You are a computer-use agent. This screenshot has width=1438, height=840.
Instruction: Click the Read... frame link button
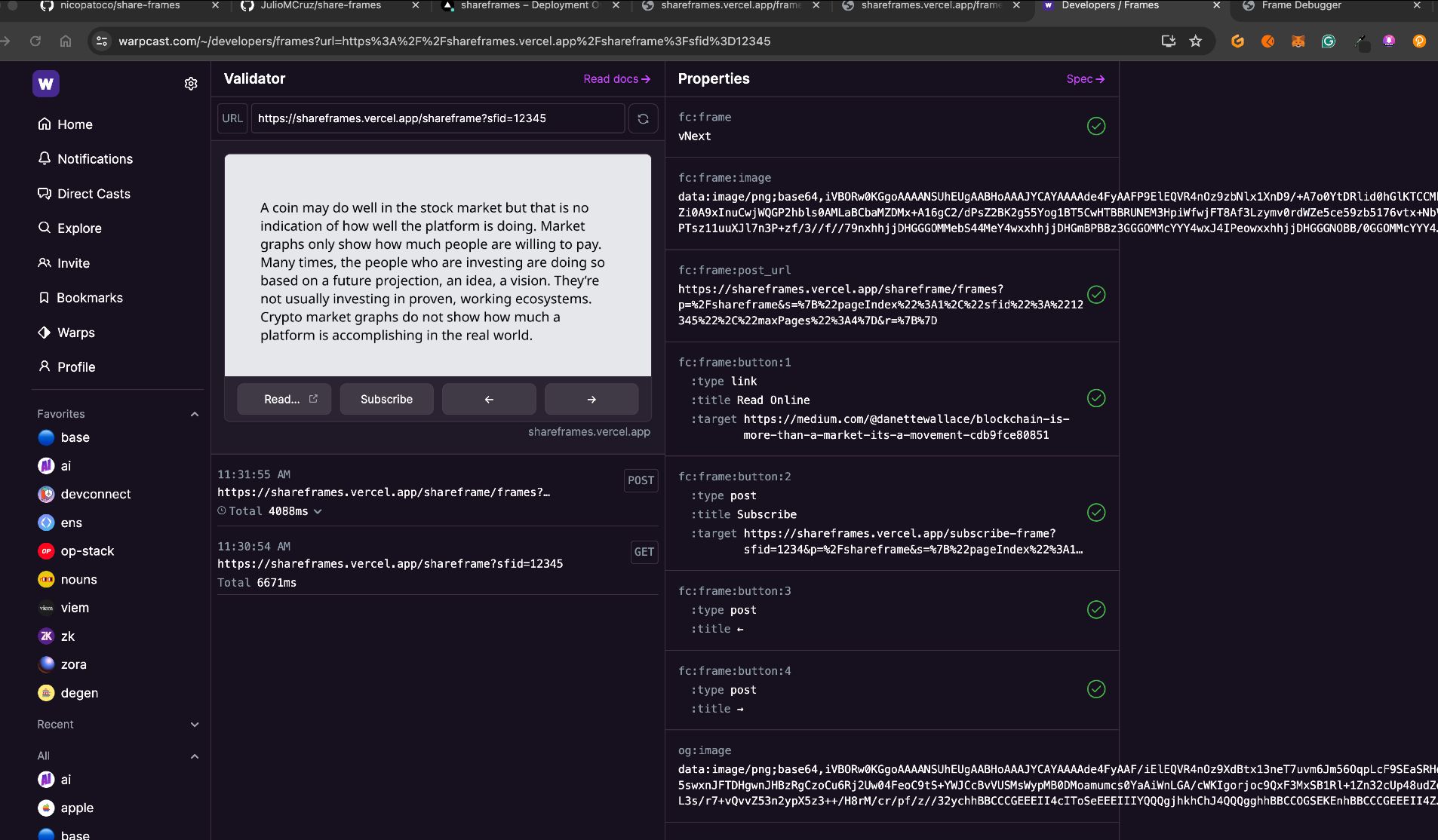click(x=284, y=399)
